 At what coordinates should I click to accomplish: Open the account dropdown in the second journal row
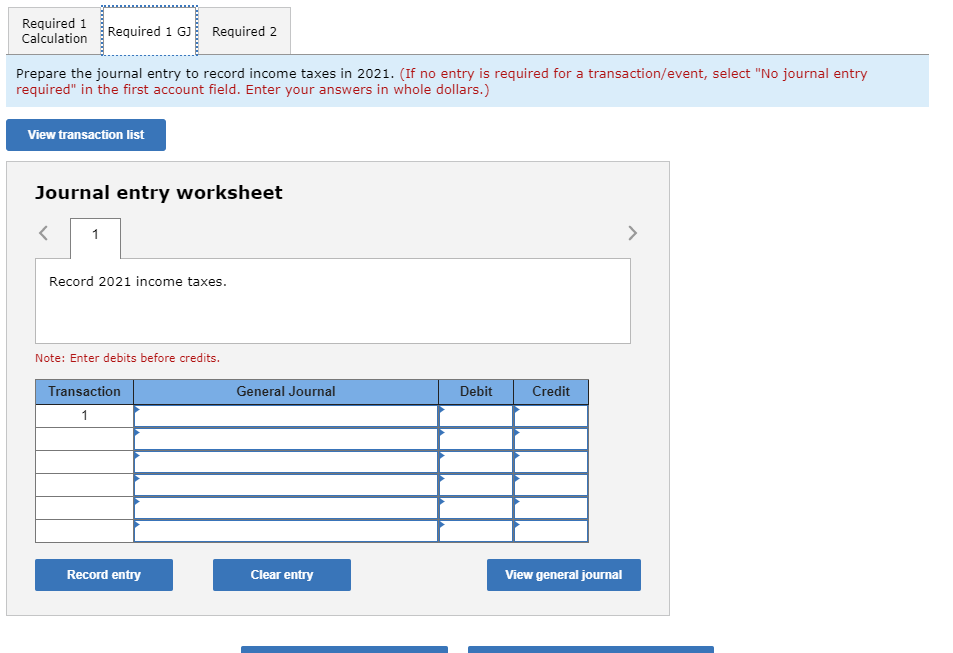(285, 438)
